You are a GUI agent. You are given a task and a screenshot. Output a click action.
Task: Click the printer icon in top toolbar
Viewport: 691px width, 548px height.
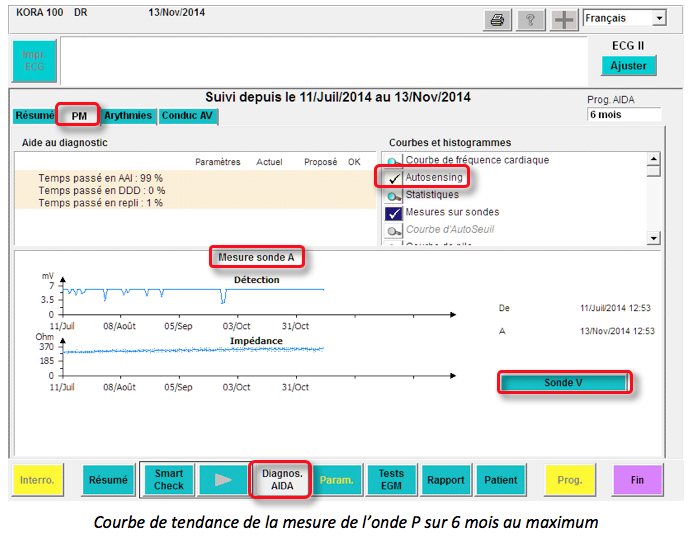click(497, 20)
